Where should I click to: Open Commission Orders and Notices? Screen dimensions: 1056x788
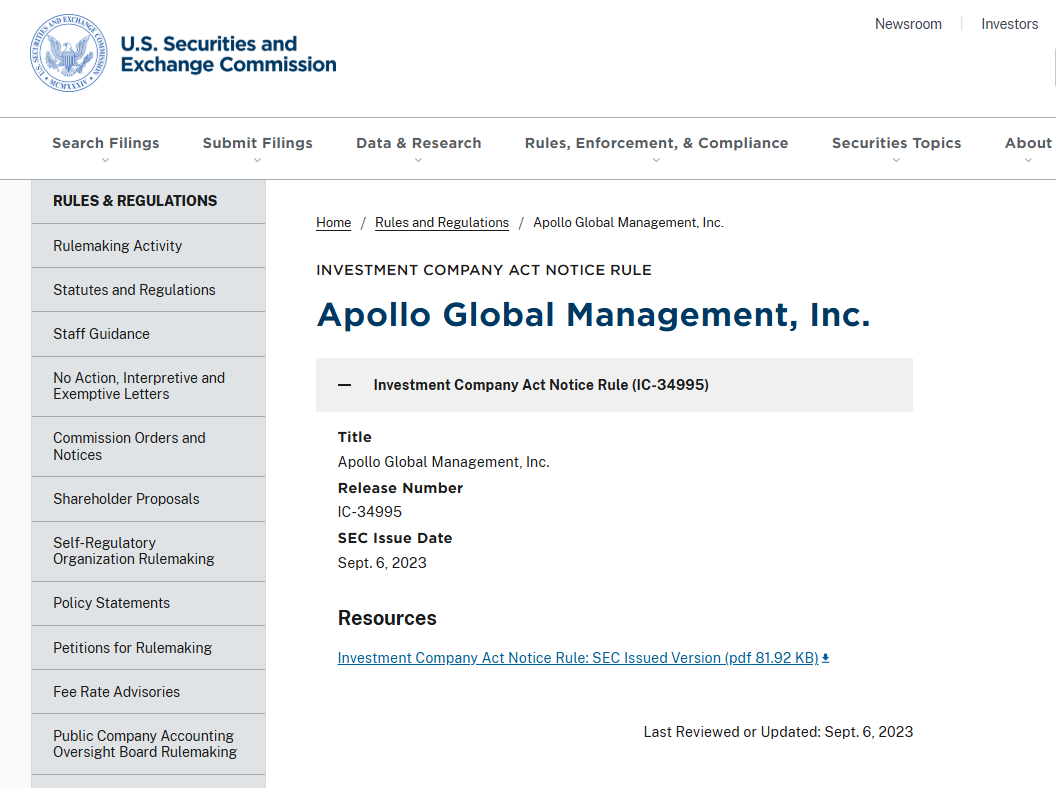(129, 446)
